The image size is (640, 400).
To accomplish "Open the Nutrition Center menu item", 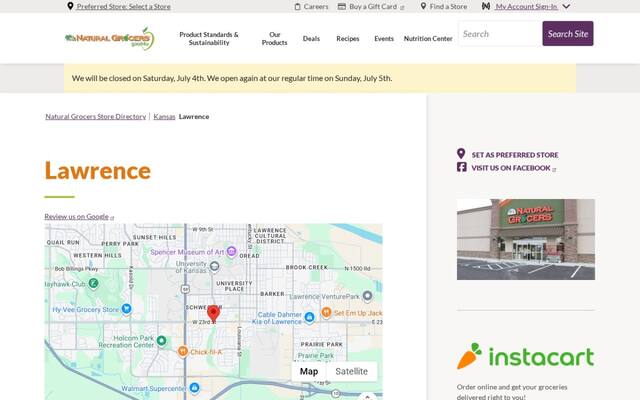I will [428, 38].
